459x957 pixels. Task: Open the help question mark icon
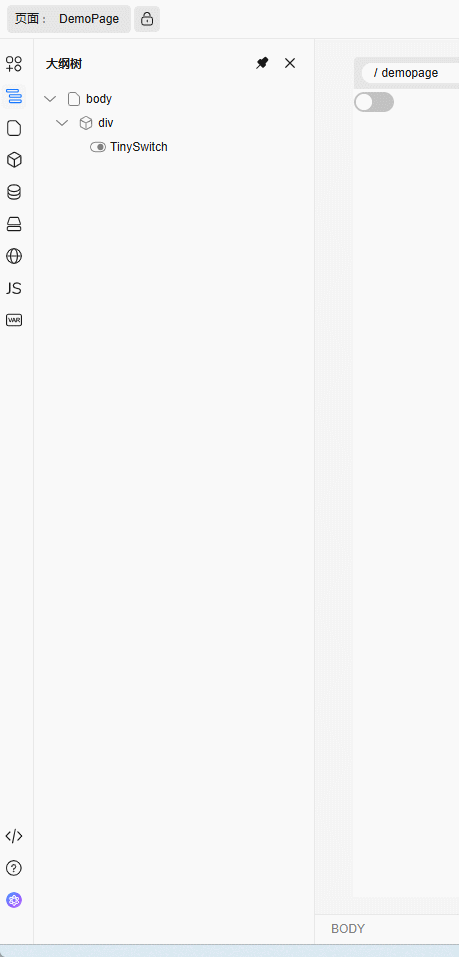point(13,868)
